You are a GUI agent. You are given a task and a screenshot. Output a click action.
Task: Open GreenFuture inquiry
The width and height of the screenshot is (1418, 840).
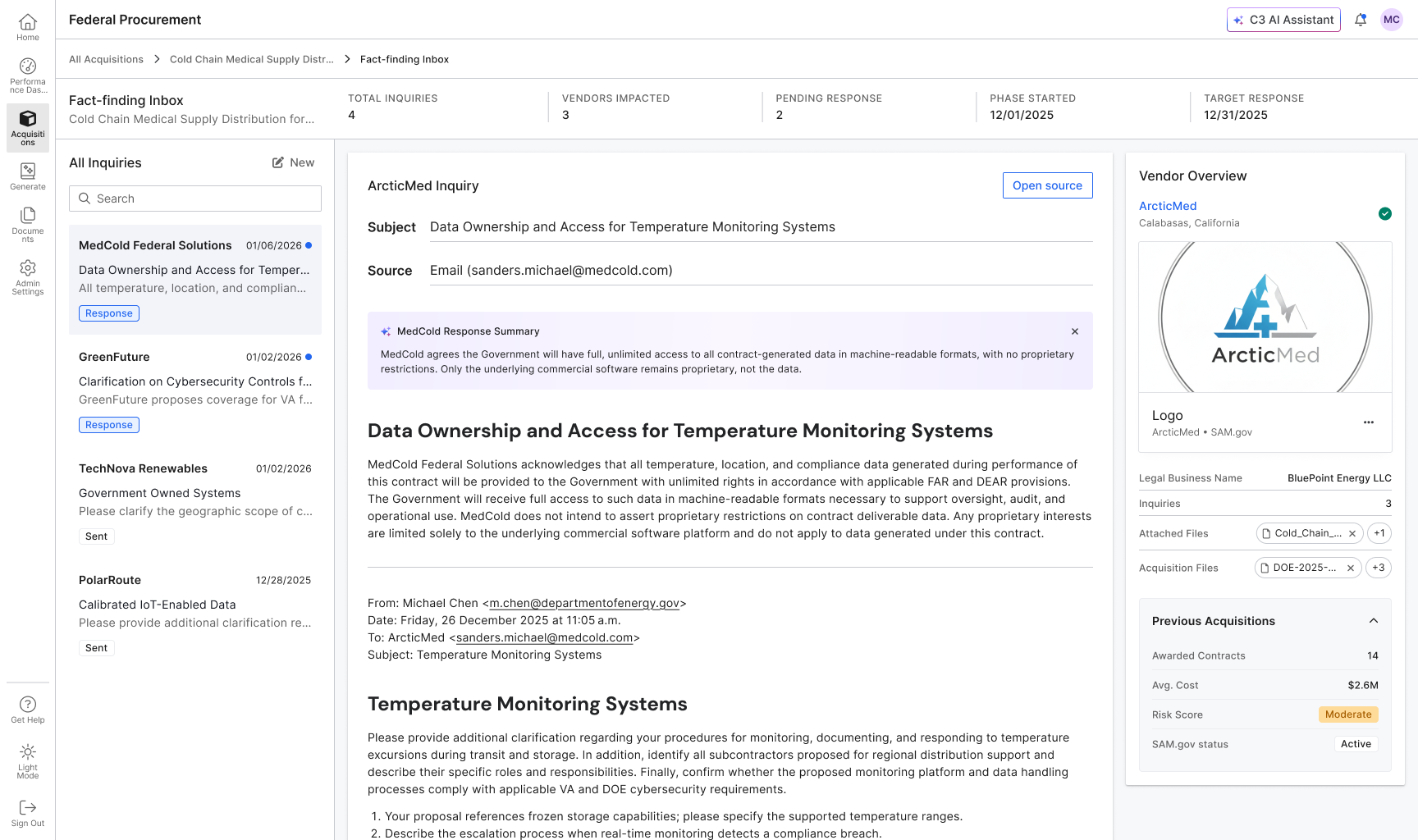coord(195,390)
